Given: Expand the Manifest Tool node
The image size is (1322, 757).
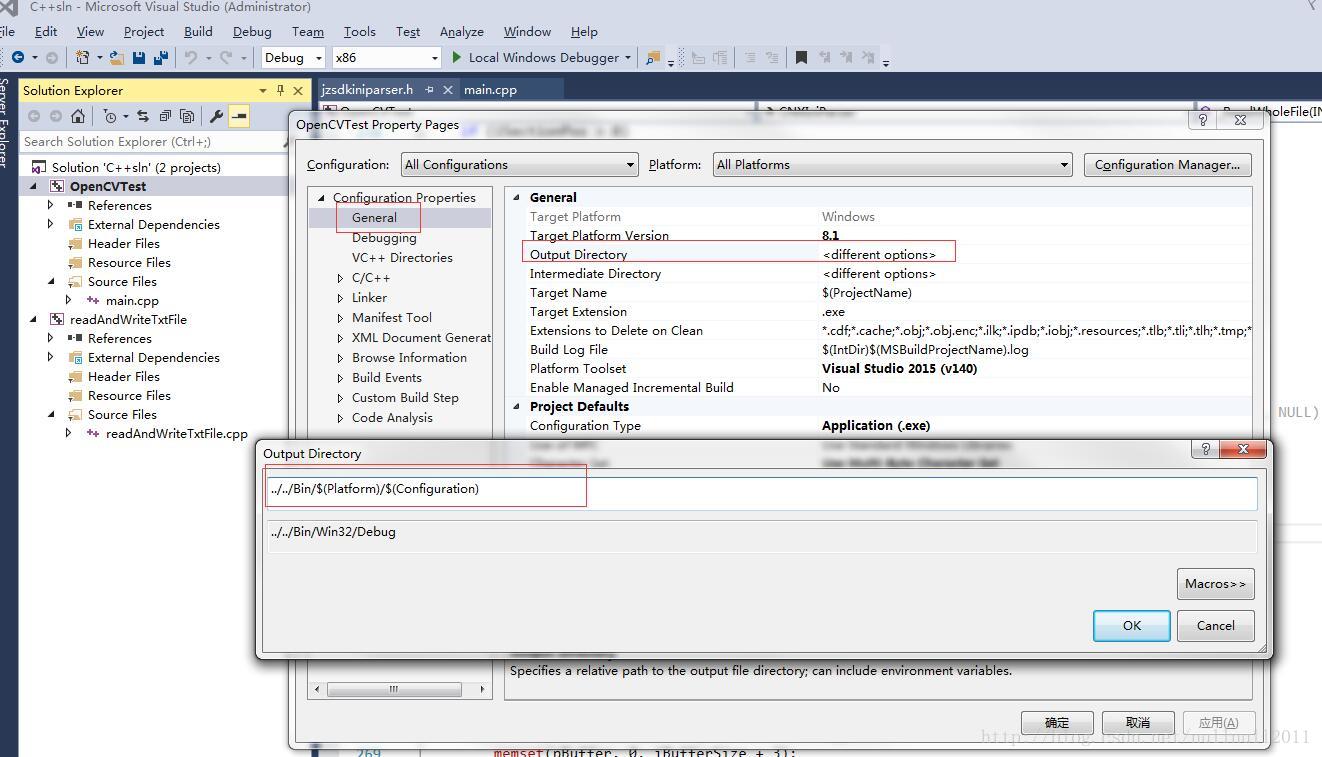Looking at the screenshot, I should click(340, 318).
